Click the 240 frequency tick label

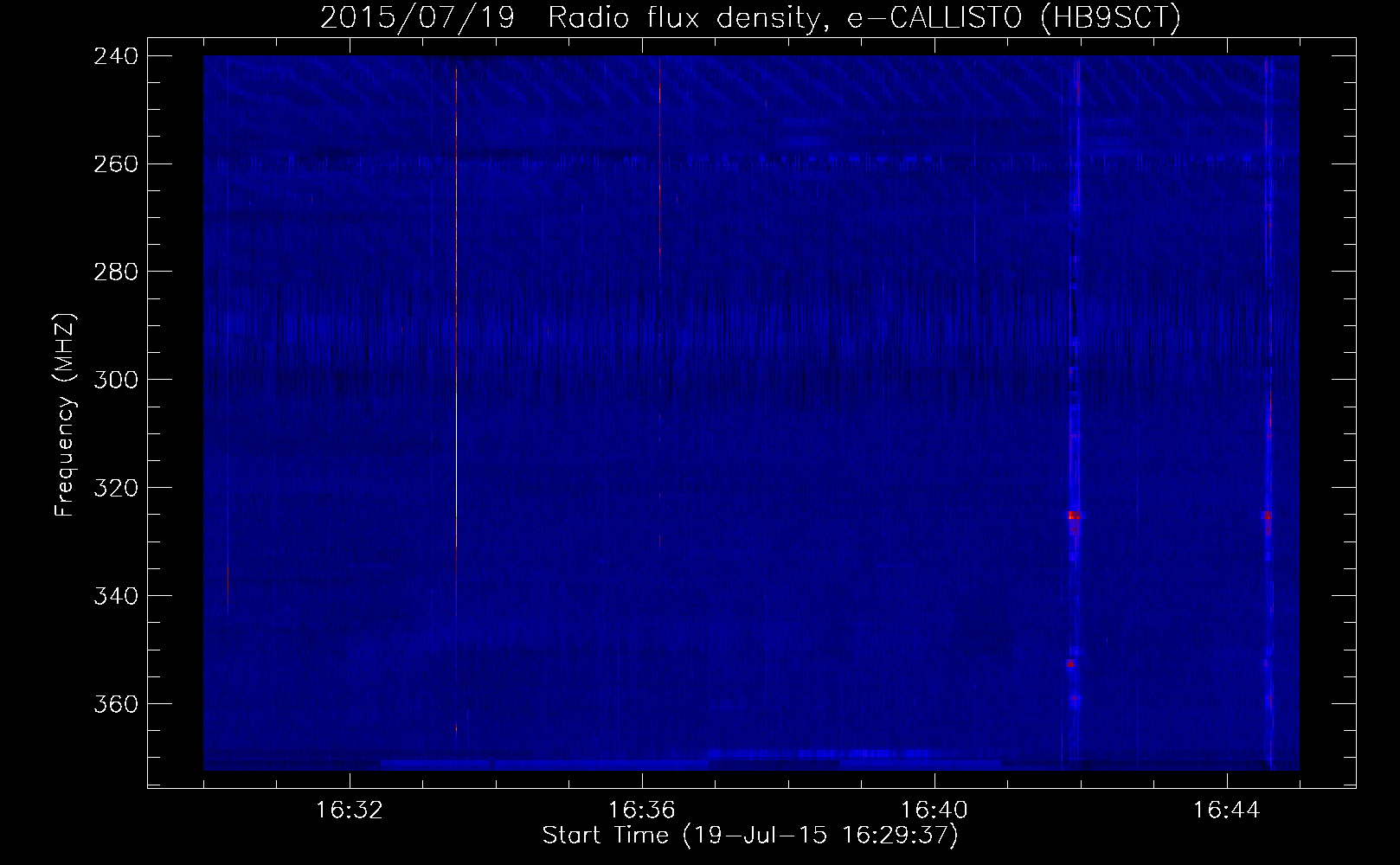[x=115, y=56]
